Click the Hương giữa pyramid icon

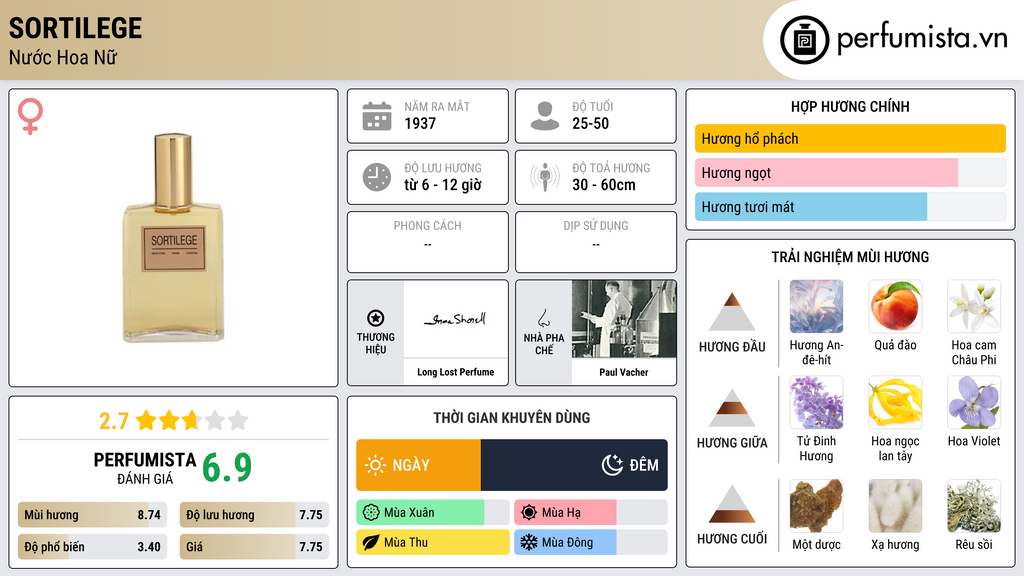[x=732, y=408]
